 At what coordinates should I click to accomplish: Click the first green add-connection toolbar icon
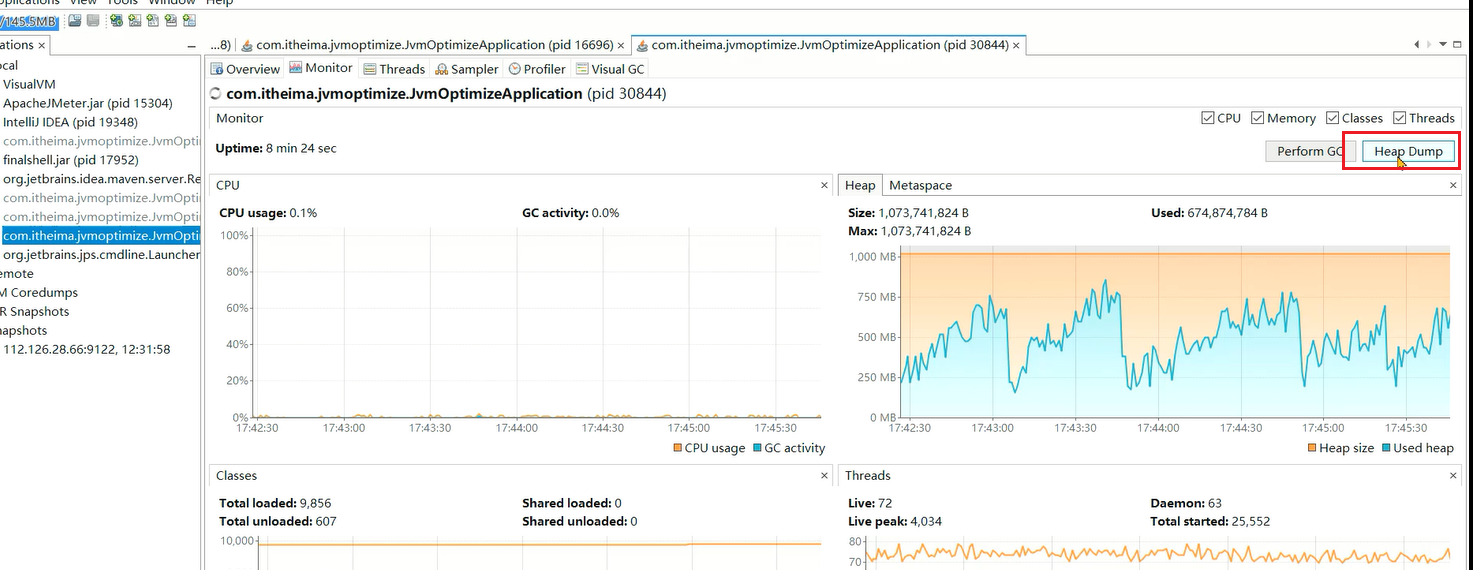pyautogui.click(x=116, y=21)
